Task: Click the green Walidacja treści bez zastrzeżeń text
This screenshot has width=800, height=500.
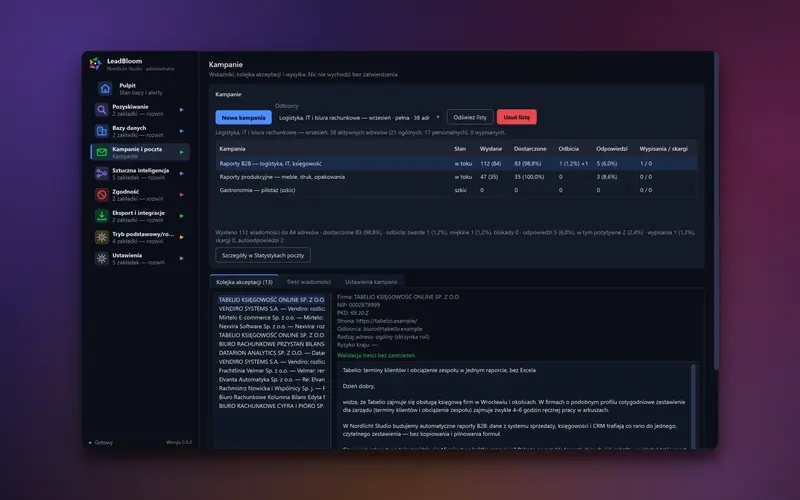Action: [377, 355]
